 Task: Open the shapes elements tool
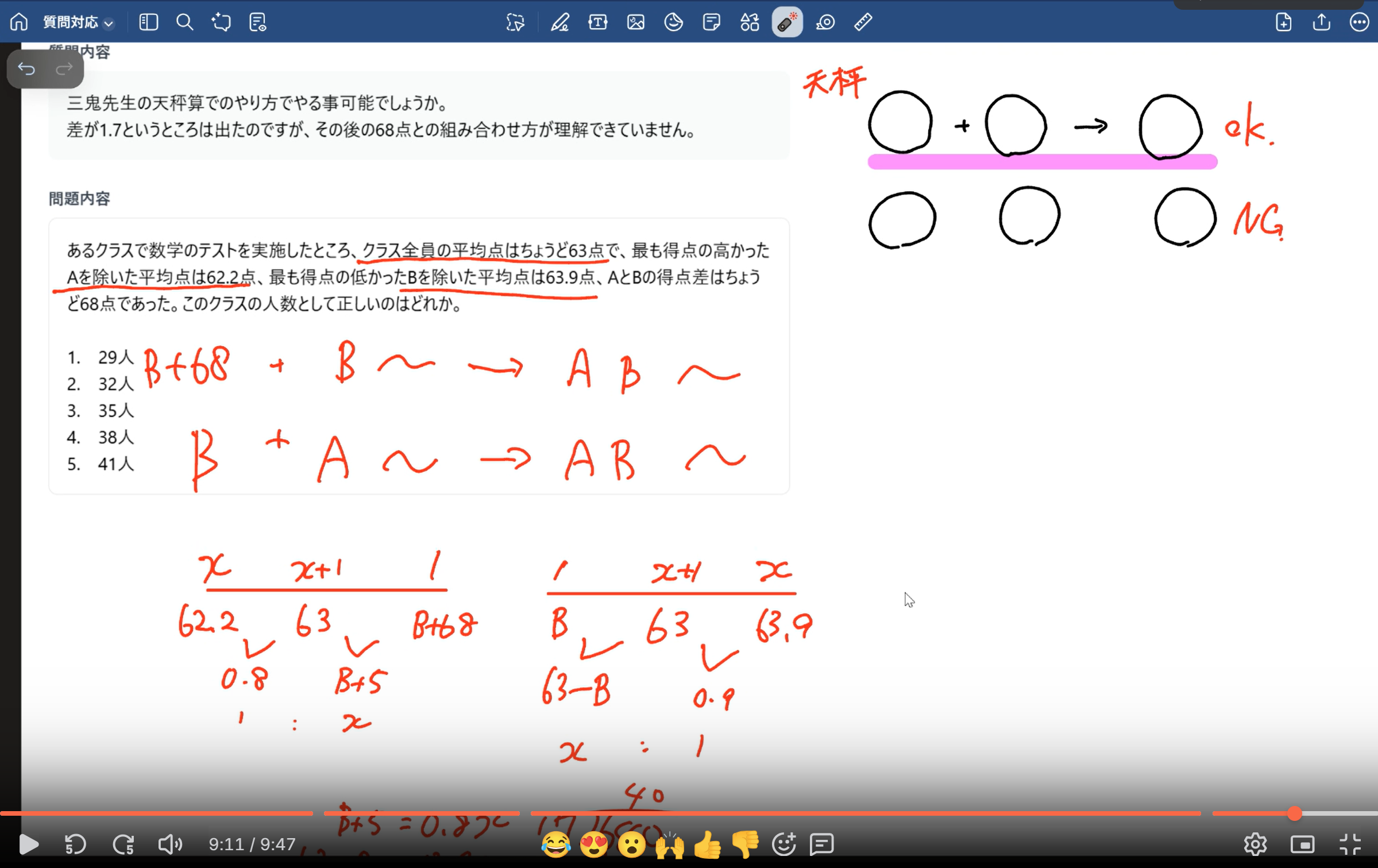[749, 22]
